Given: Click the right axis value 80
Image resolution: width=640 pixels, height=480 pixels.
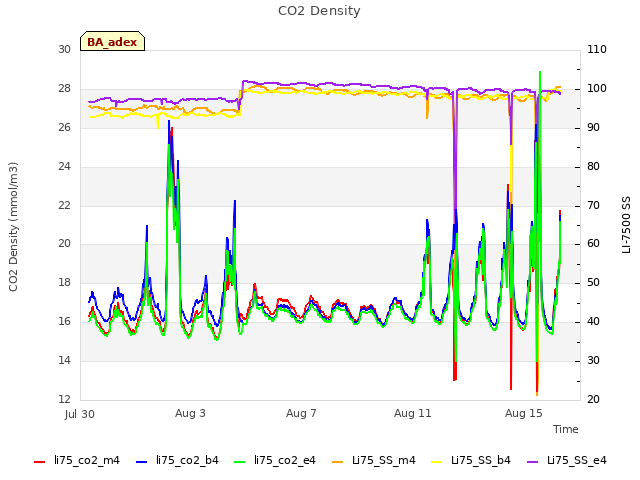Looking at the screenshot, I should point(593,166).
